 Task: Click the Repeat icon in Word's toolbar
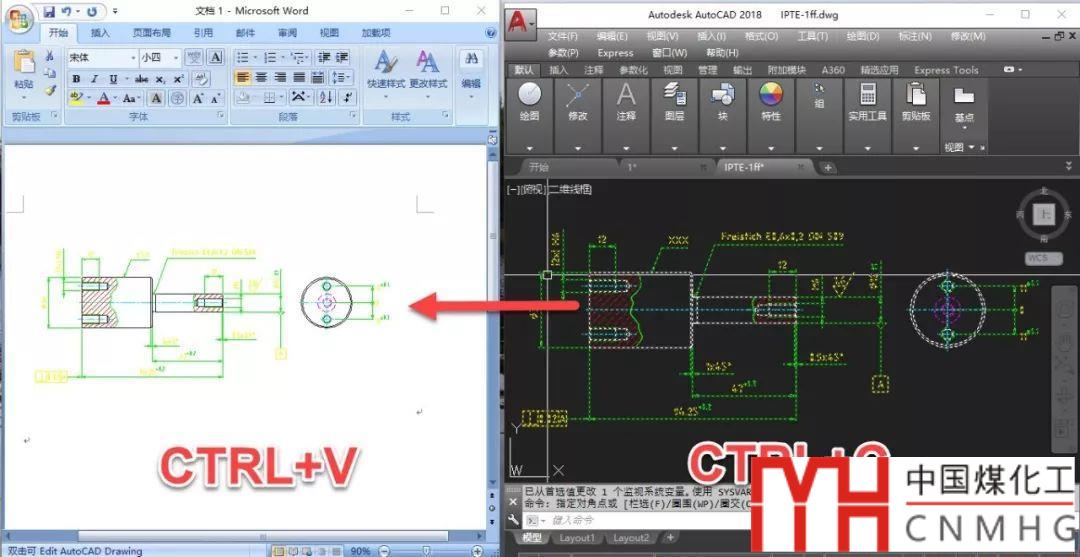pos(92,11)
